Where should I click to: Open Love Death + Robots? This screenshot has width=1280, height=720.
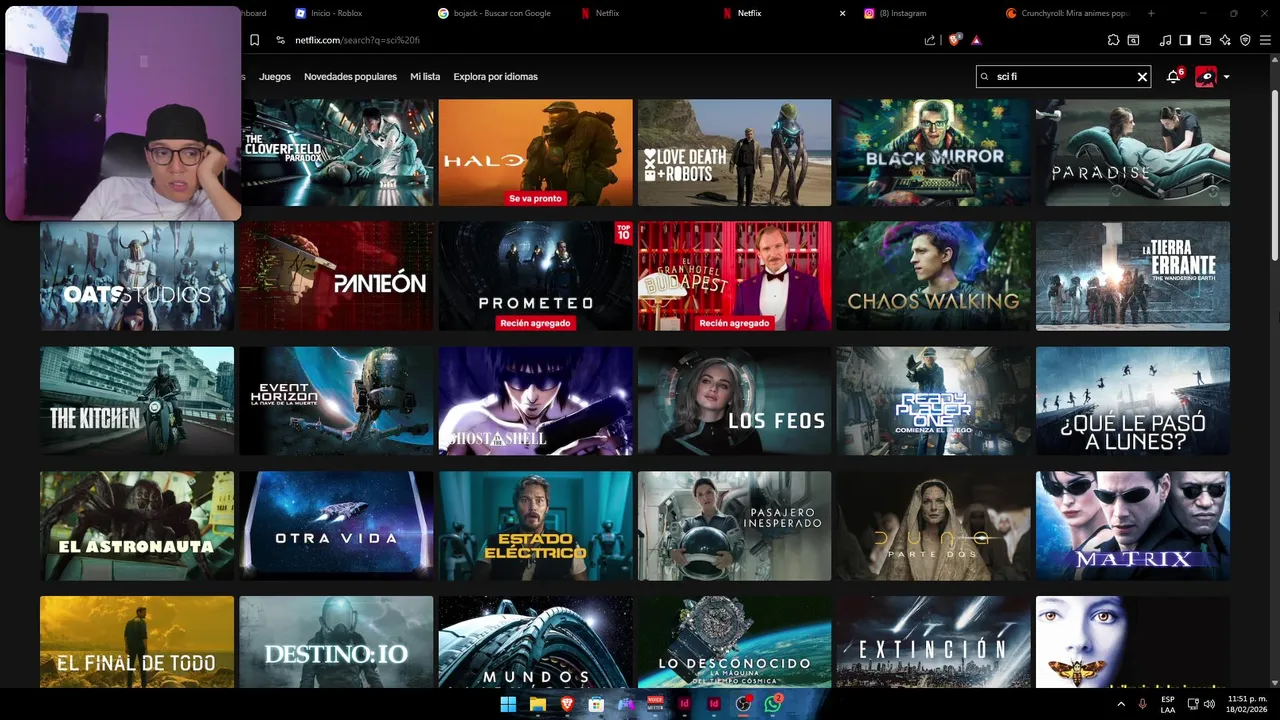pos(734,152)
